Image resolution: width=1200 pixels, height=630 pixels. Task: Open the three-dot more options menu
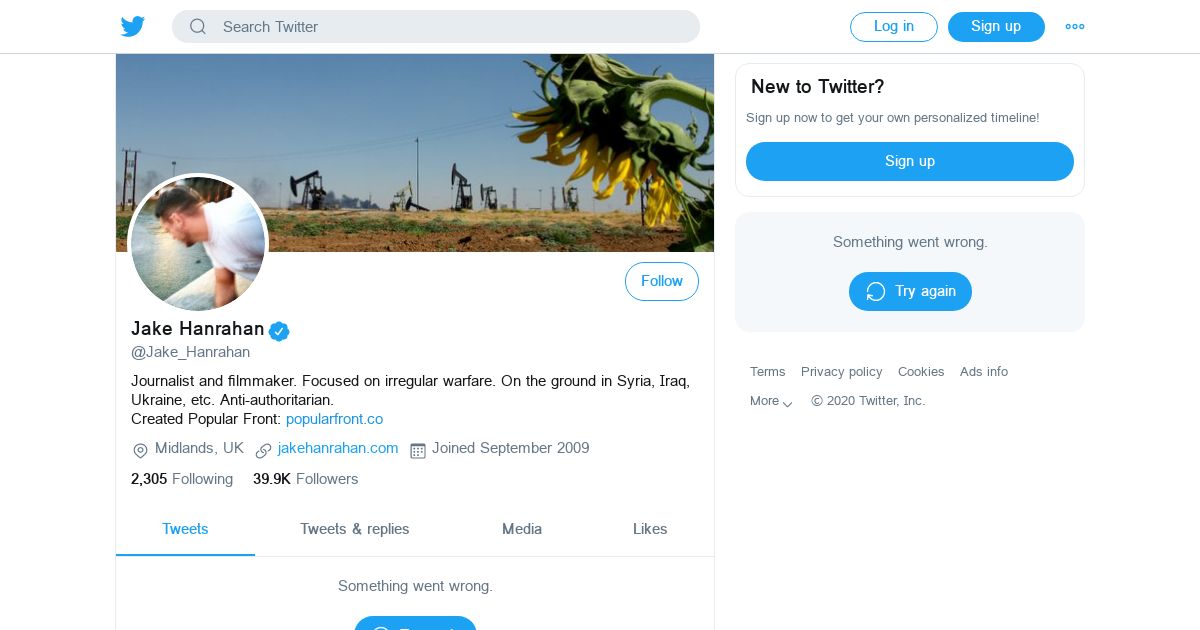tap(1075, 27)
